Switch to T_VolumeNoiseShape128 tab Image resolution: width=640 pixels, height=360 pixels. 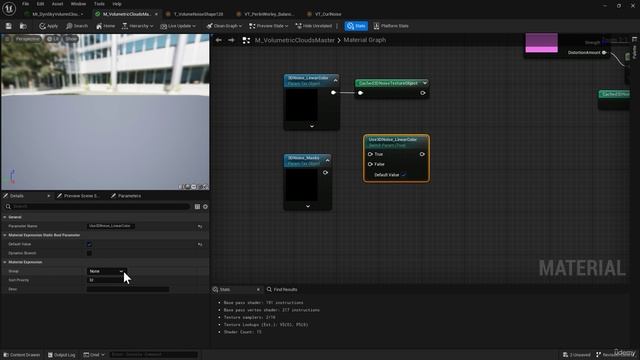pyautogui.click(x=198, y=14)
